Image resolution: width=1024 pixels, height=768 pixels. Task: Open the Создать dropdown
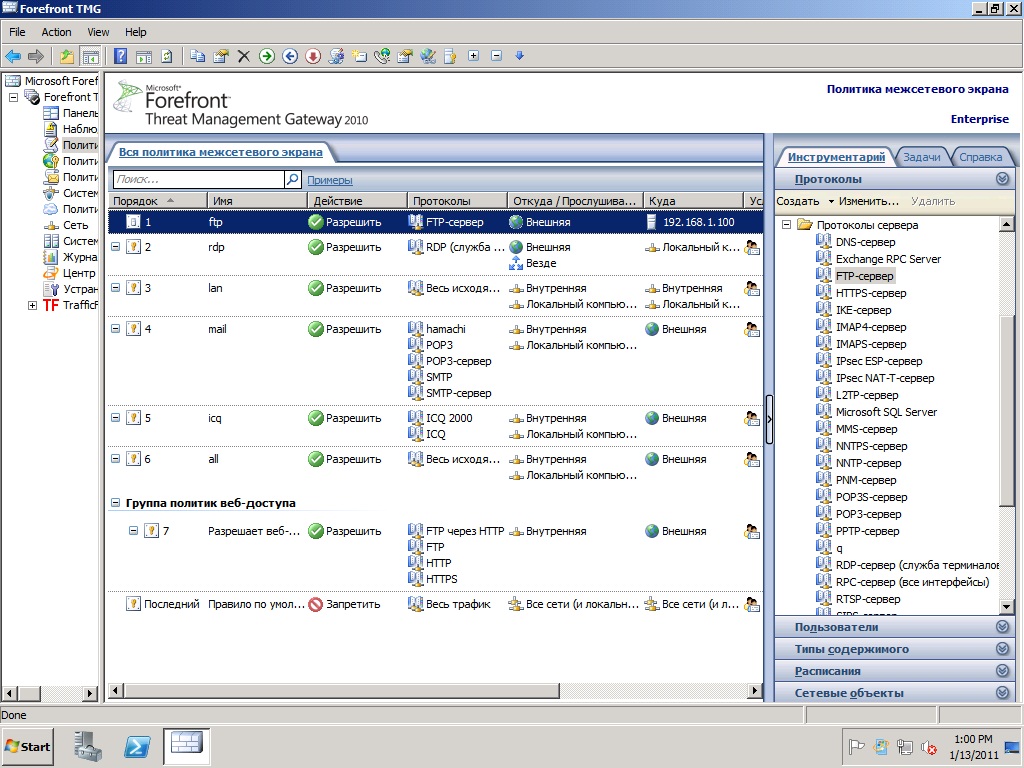click(804, 201)
